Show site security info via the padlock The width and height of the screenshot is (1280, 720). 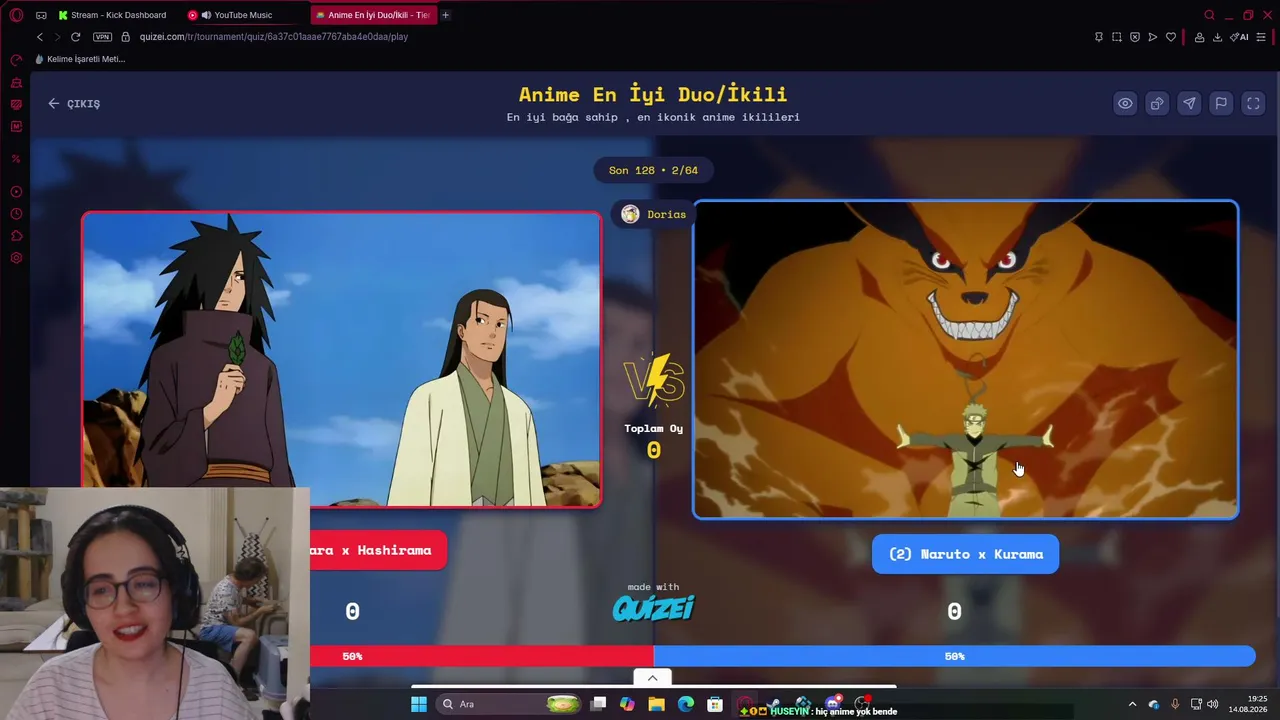point(125,37)
